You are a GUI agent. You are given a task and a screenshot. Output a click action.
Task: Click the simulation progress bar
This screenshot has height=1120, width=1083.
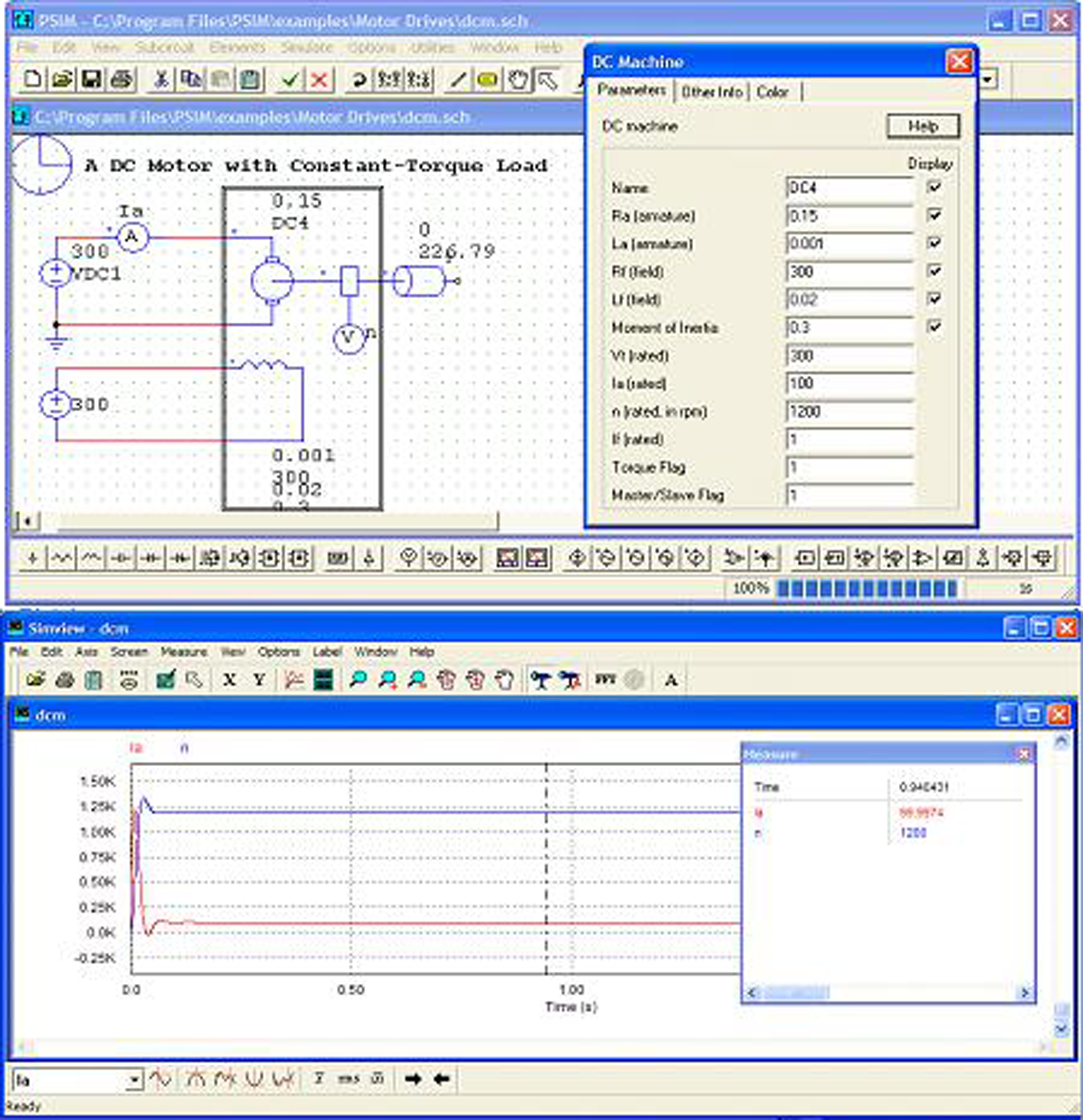click(x=866, y=588)
